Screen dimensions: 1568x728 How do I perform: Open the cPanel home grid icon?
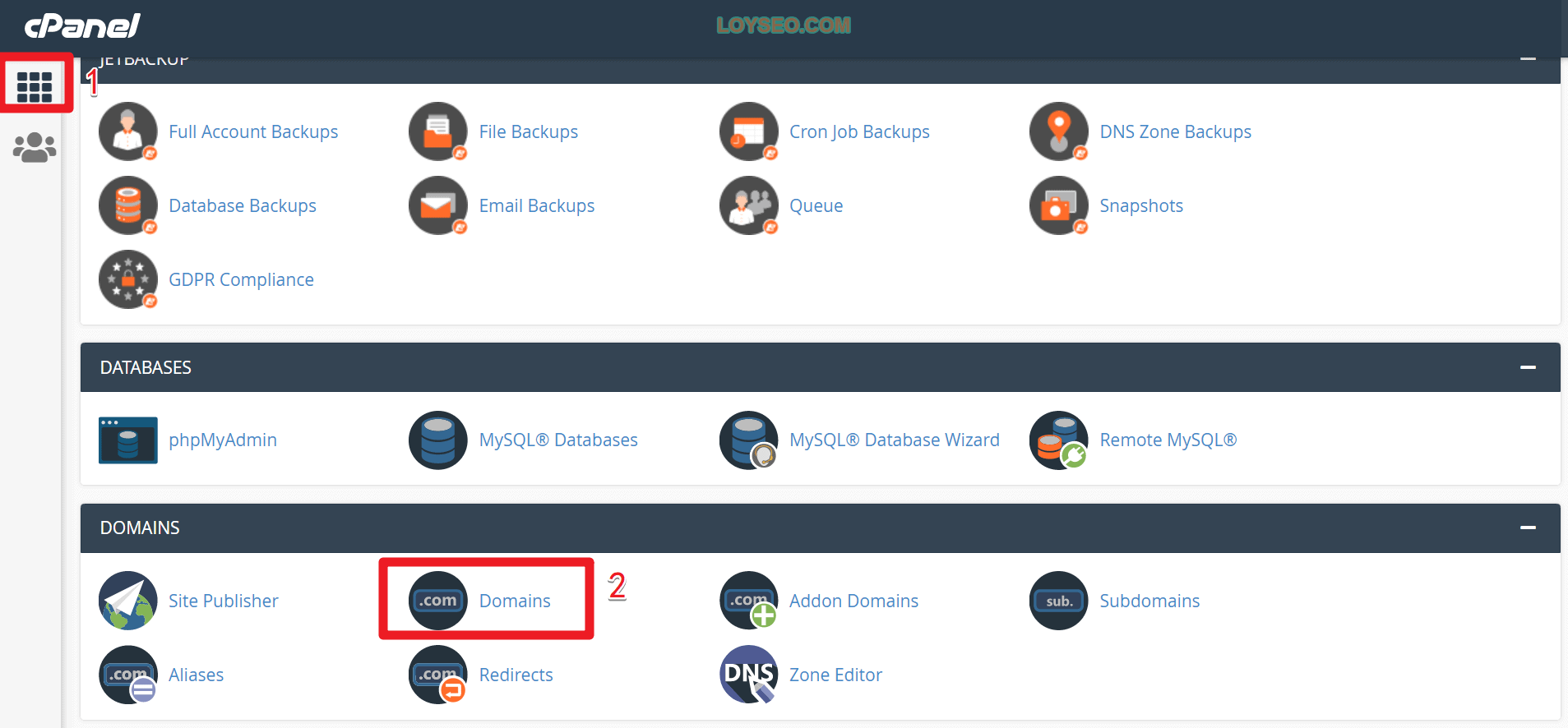click(35, 86)
